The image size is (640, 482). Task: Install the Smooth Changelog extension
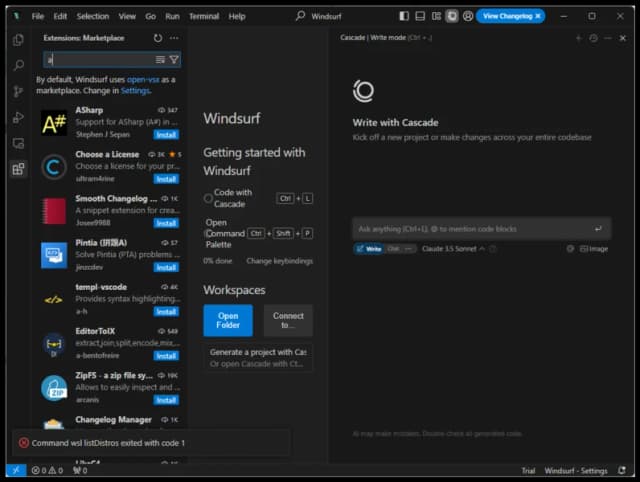click(x=166, y=223)
